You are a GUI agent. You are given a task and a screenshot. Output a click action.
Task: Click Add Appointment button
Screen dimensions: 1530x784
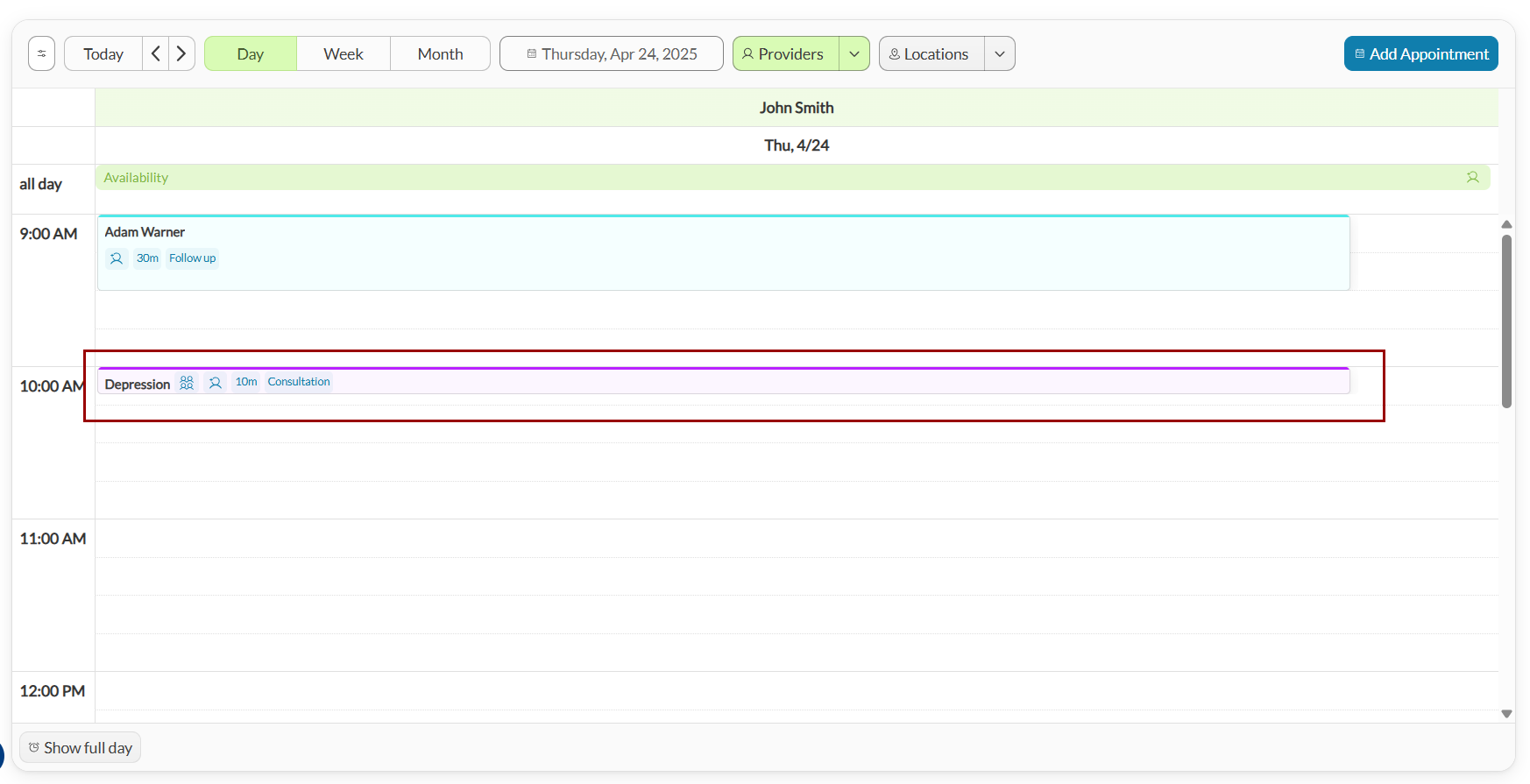[x=1421, y=53]
